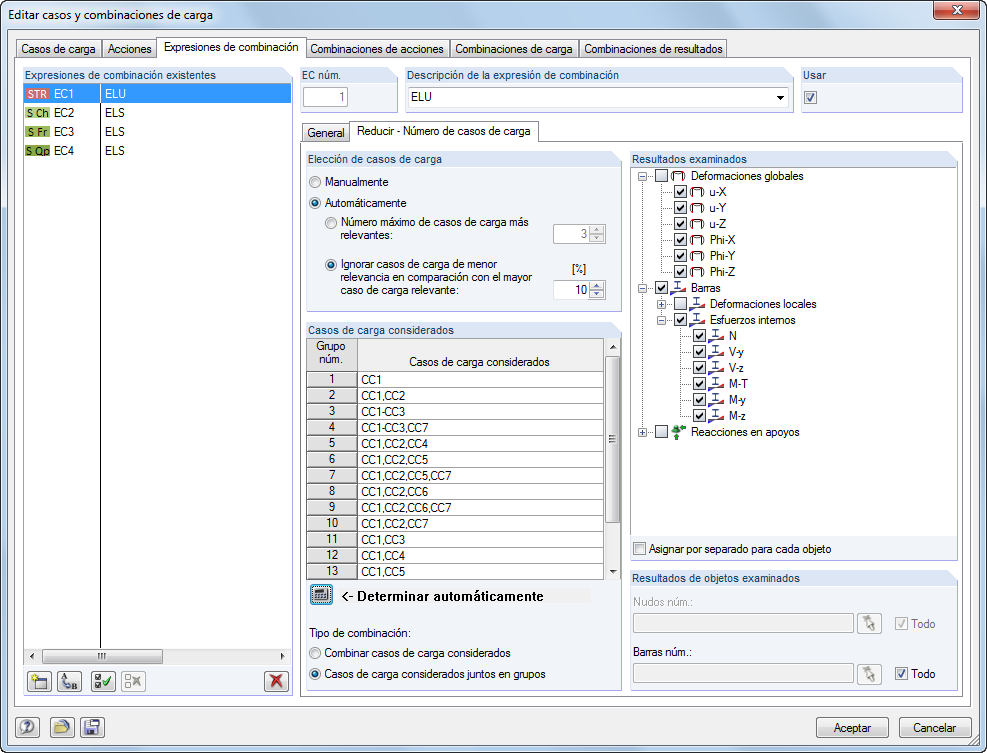Uncheck the V-z checkbox
The height and width of the screenshot is (753, 987).
699,368
